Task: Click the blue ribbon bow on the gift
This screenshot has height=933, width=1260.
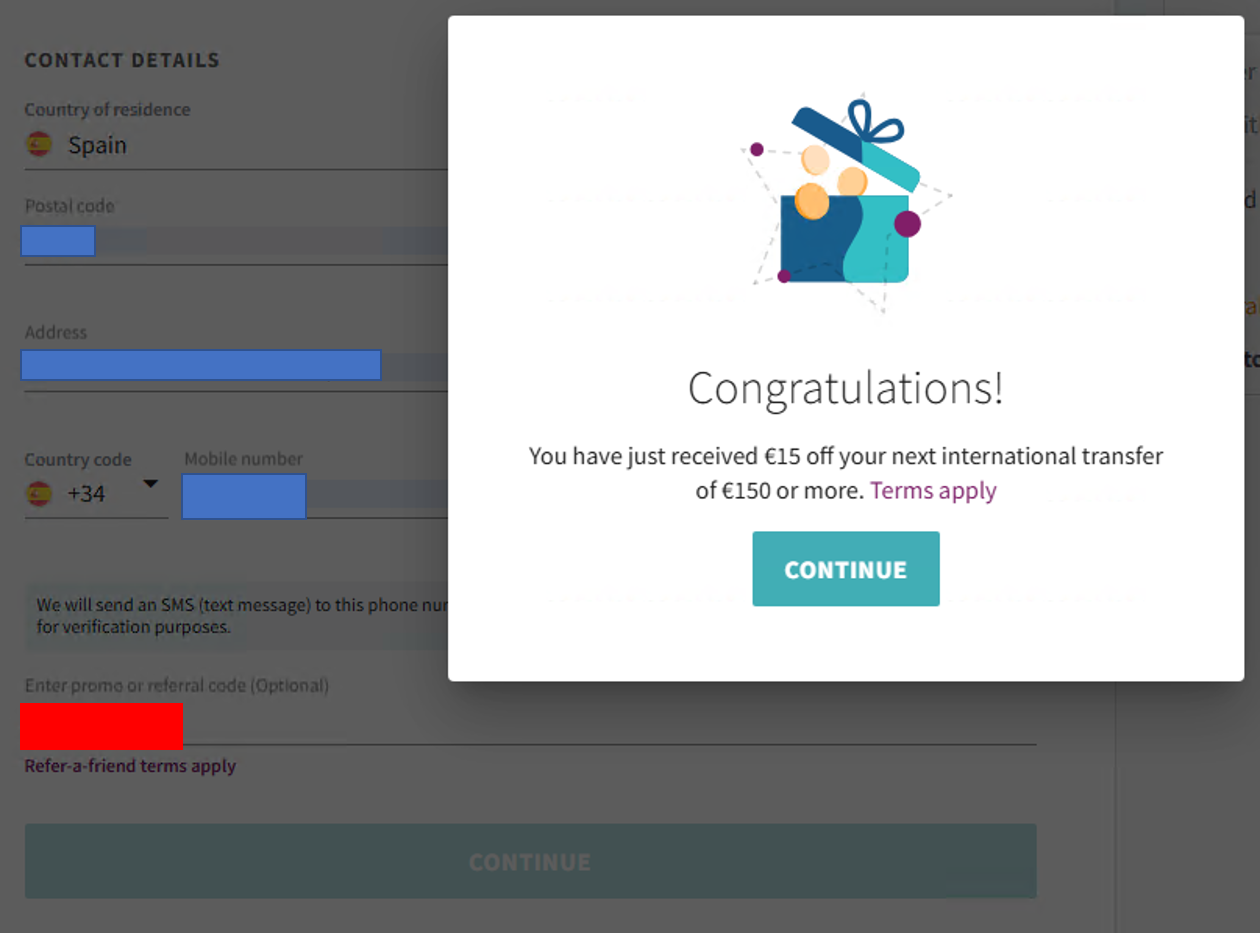Action: pyautogui.click(x=874, y=123)
